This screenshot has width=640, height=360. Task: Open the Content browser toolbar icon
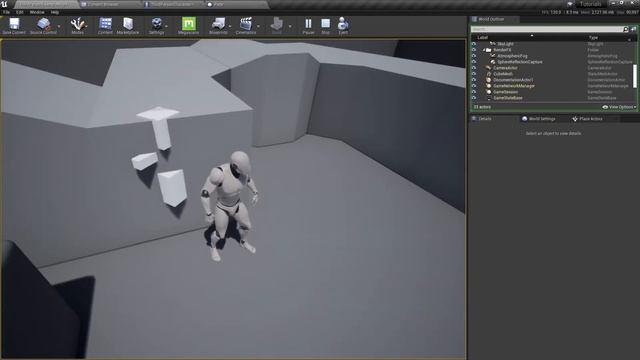(x=105, y=24)
